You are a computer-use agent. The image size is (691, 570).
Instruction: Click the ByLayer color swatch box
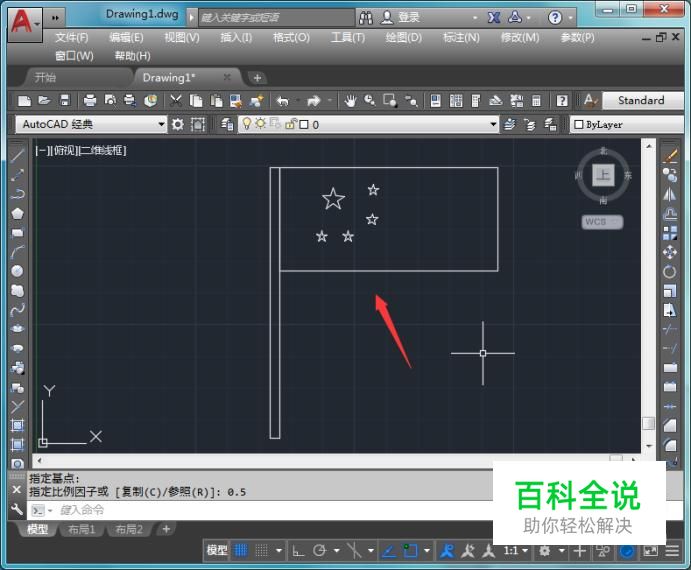579,125
